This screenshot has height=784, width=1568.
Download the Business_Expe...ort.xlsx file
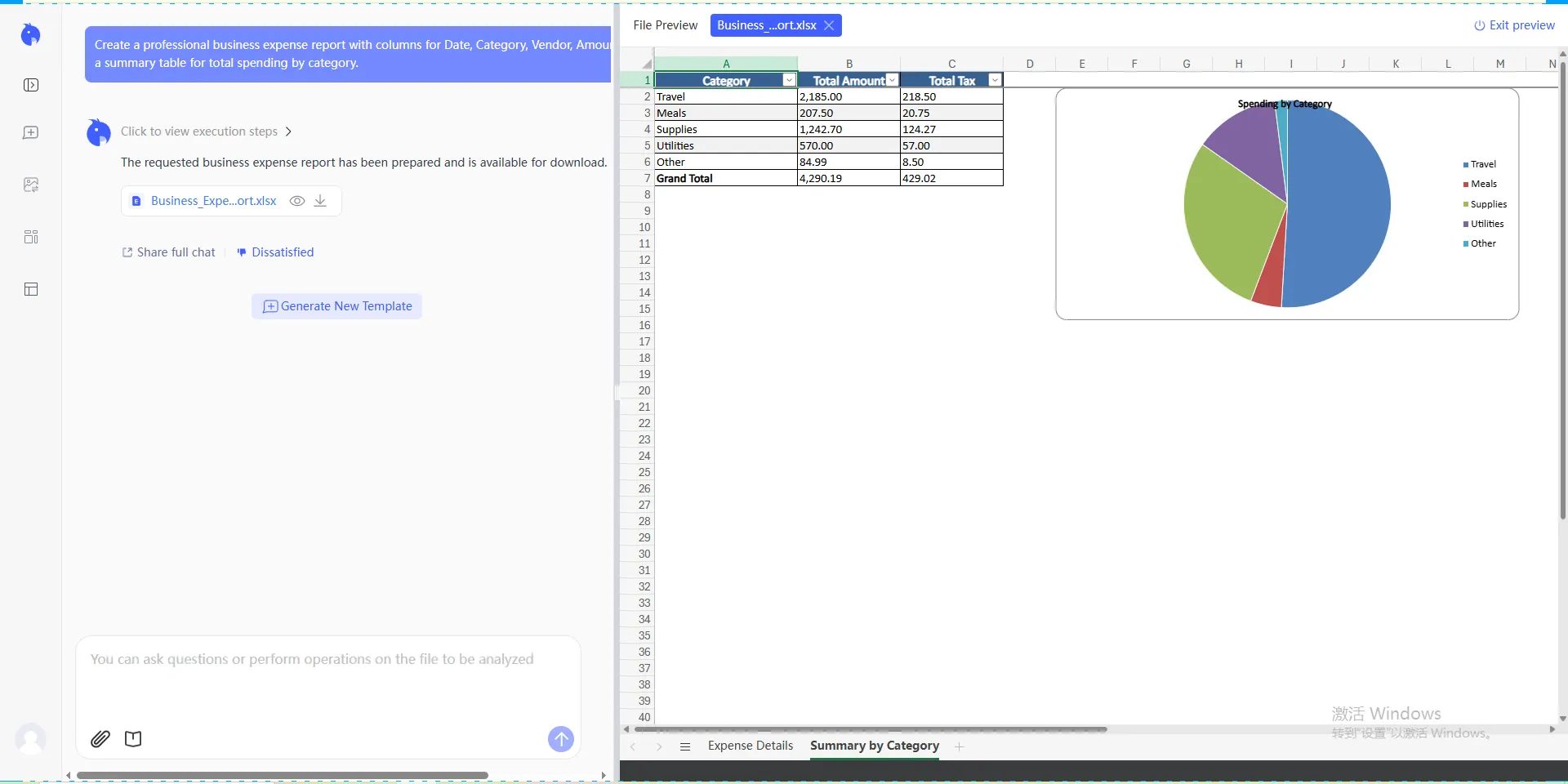pyautogui.click(x=321, y=201)
